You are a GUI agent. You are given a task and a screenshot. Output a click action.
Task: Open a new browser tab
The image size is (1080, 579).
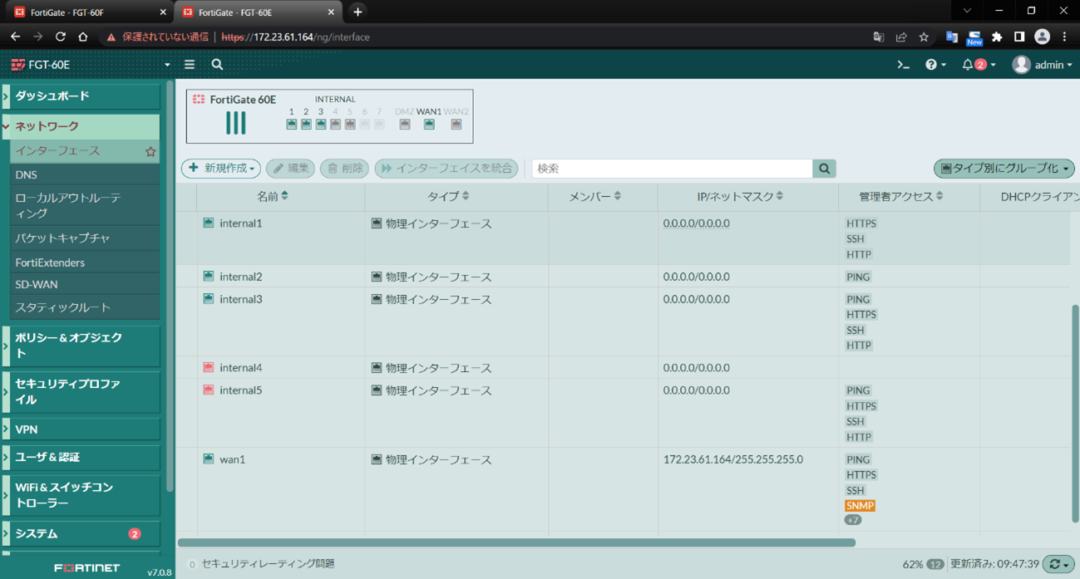tap(357, 12)
